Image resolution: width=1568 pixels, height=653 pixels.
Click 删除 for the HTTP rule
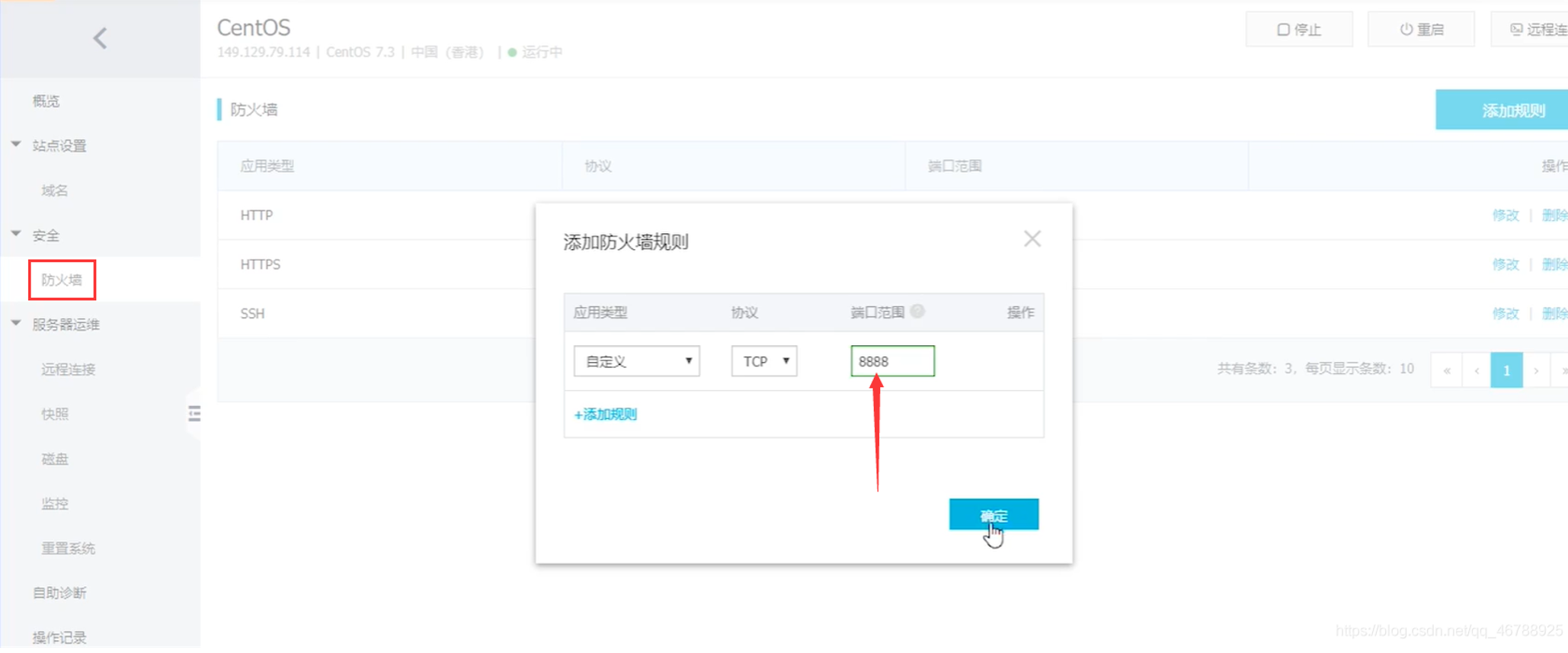1554,216
